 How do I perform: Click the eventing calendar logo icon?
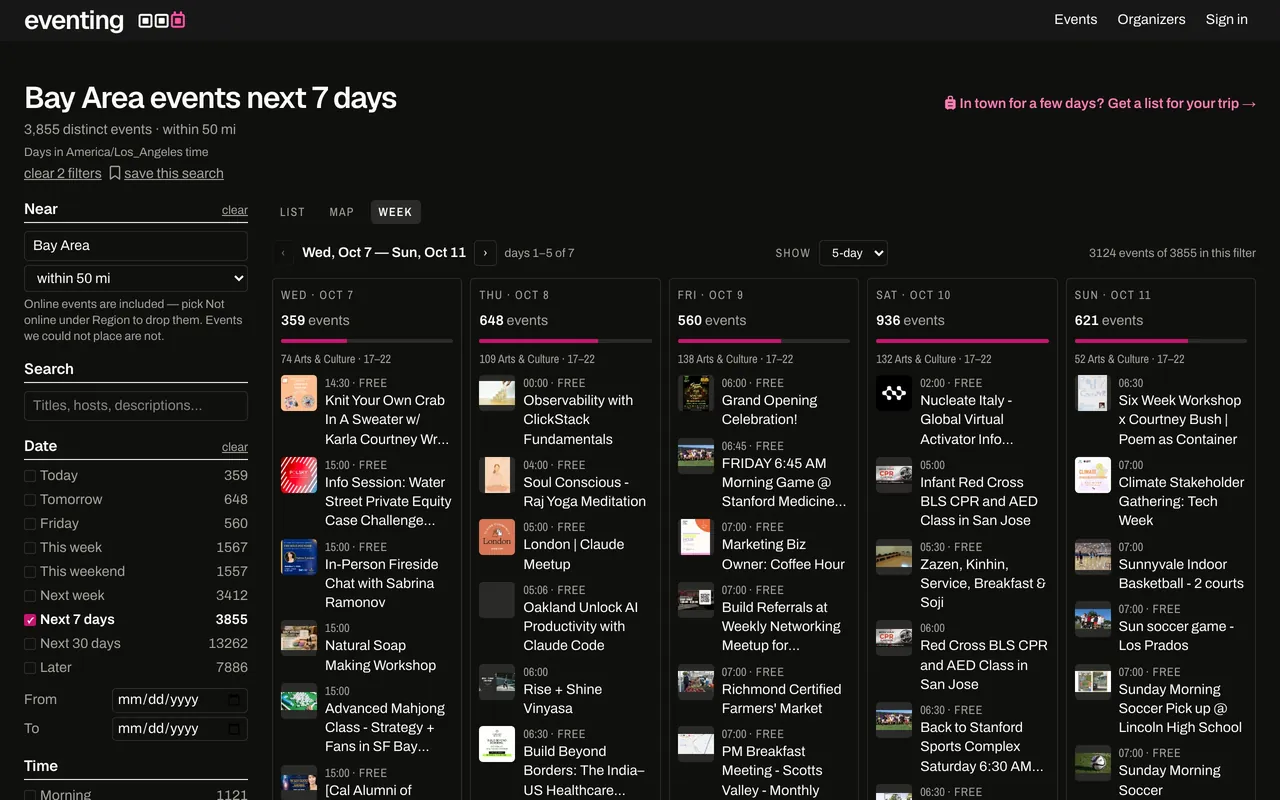tap(162, 19)
